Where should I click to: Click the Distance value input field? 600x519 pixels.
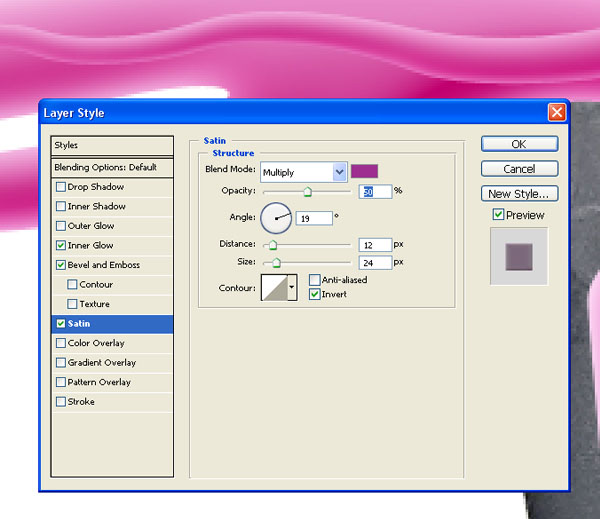pos(375,245)
